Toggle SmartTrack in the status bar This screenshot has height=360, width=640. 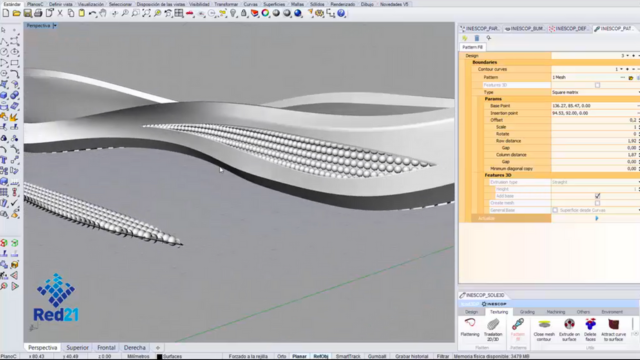pyautogui.click(x=348, y=356)
